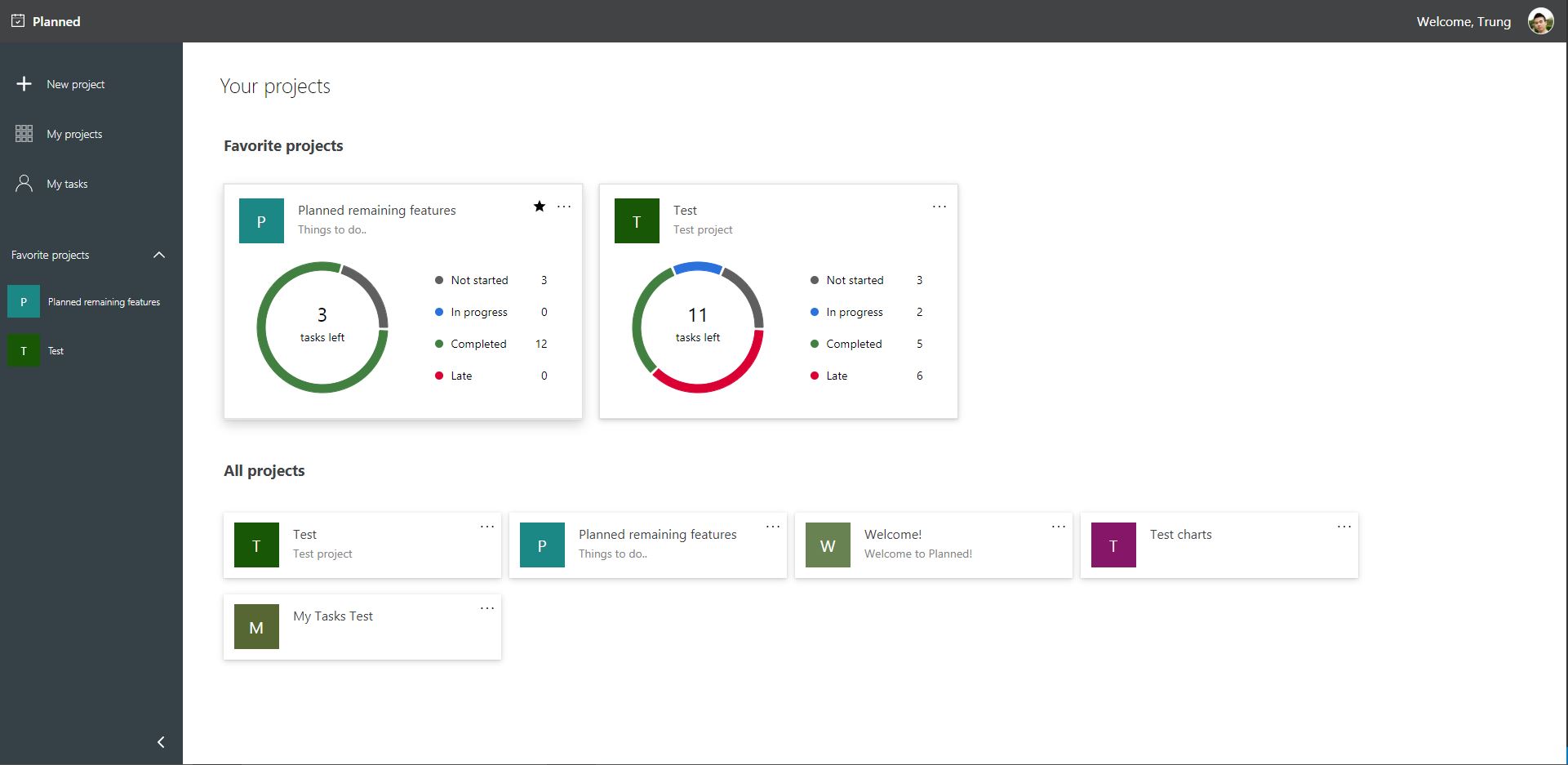Image resolution: width=1568 pixels, height=765 pixels.
Task: Open the Test charts project title
Action: (x=1181, y=535)
